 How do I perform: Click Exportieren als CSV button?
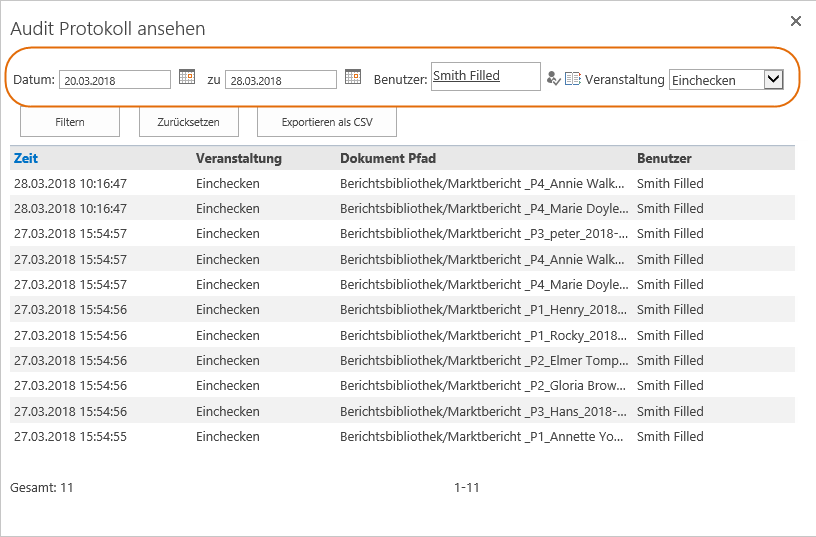(x=327, y=122)
